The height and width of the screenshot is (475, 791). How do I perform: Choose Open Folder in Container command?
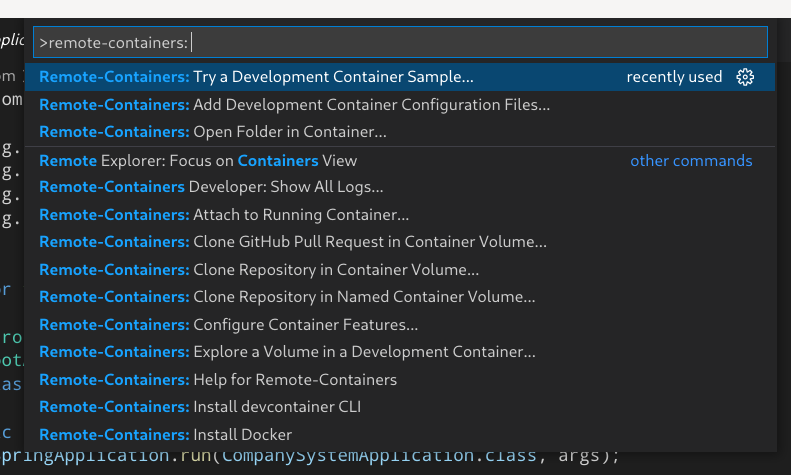click(x=400, y=132)
